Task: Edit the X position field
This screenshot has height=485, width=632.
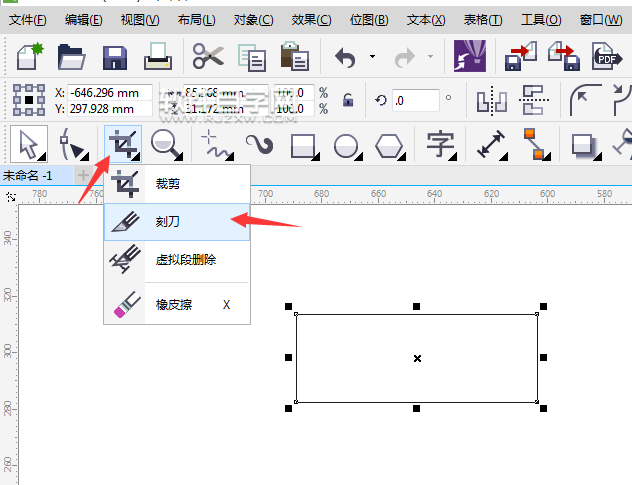Action: [109, 93]
